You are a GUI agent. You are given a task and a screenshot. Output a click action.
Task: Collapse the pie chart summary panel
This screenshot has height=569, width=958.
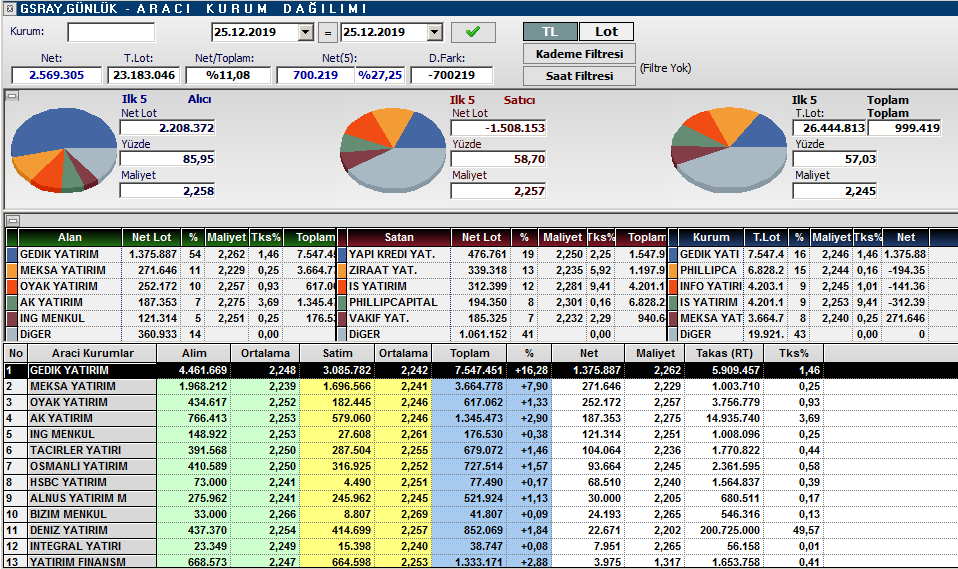click(x=13, y=95)
